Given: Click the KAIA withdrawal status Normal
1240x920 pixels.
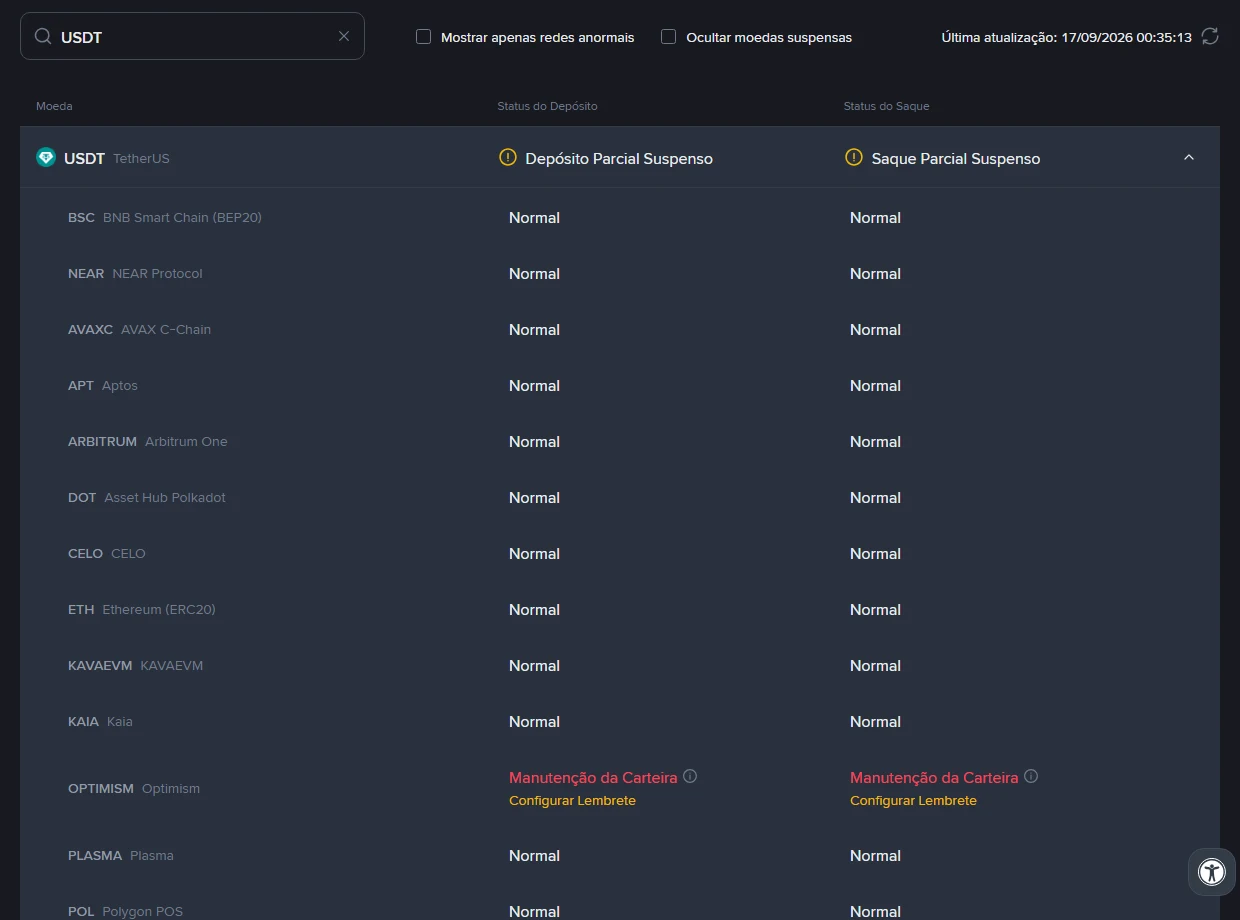Looking at the screenshot, I should tap(875, 722).
